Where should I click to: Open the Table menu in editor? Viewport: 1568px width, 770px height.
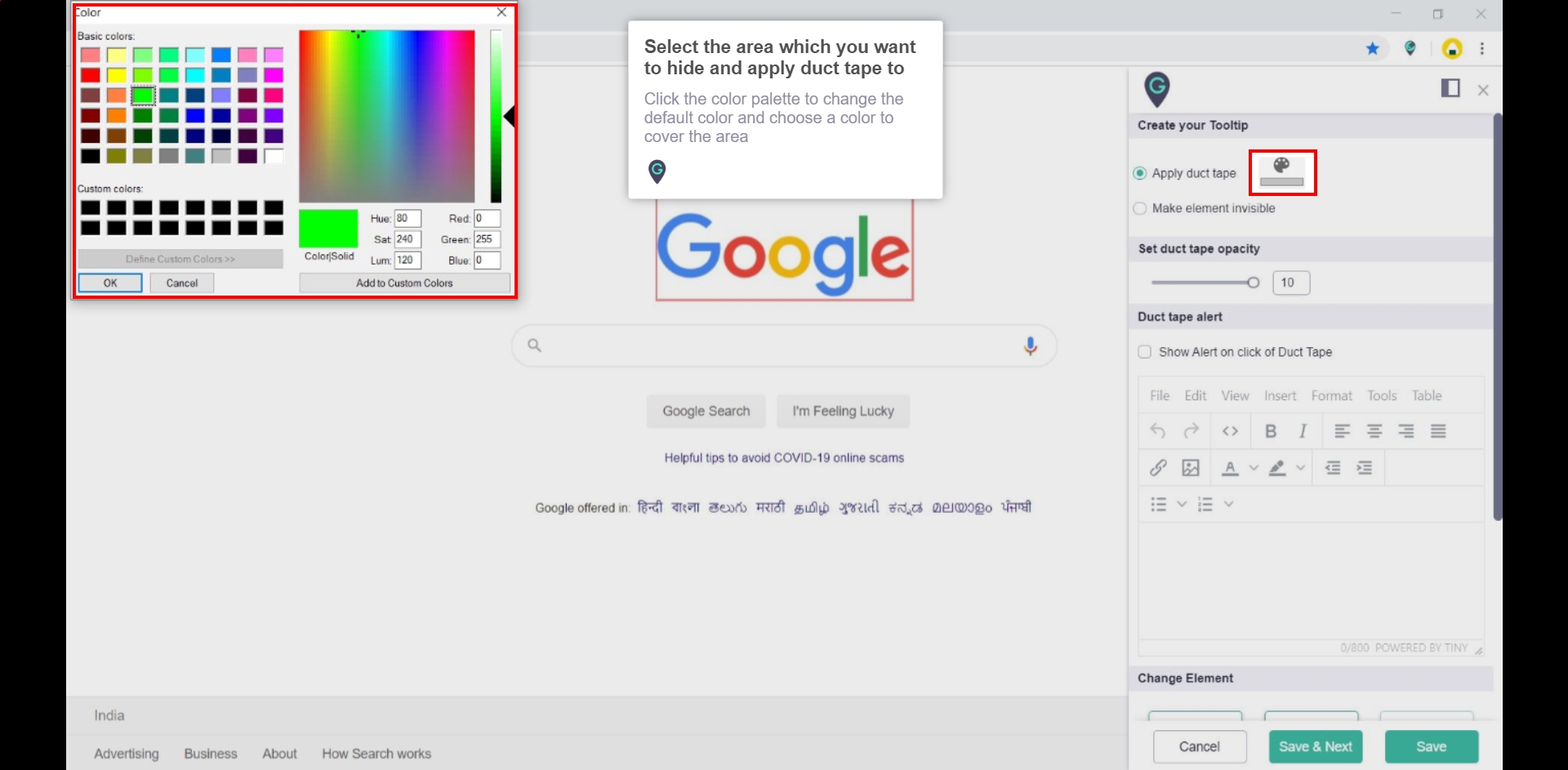pos(1427,395)
